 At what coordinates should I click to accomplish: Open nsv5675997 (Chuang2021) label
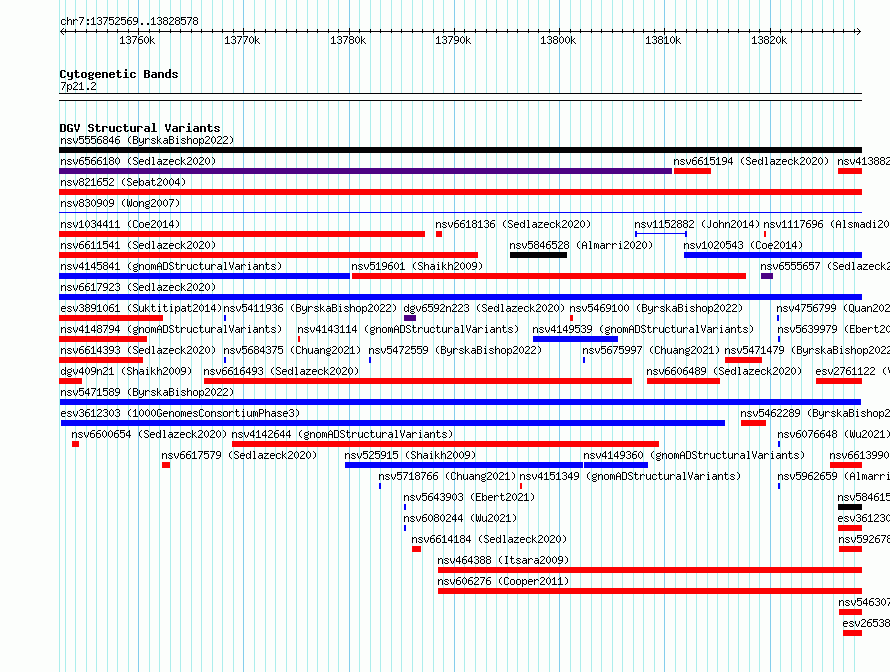(651, 350)
